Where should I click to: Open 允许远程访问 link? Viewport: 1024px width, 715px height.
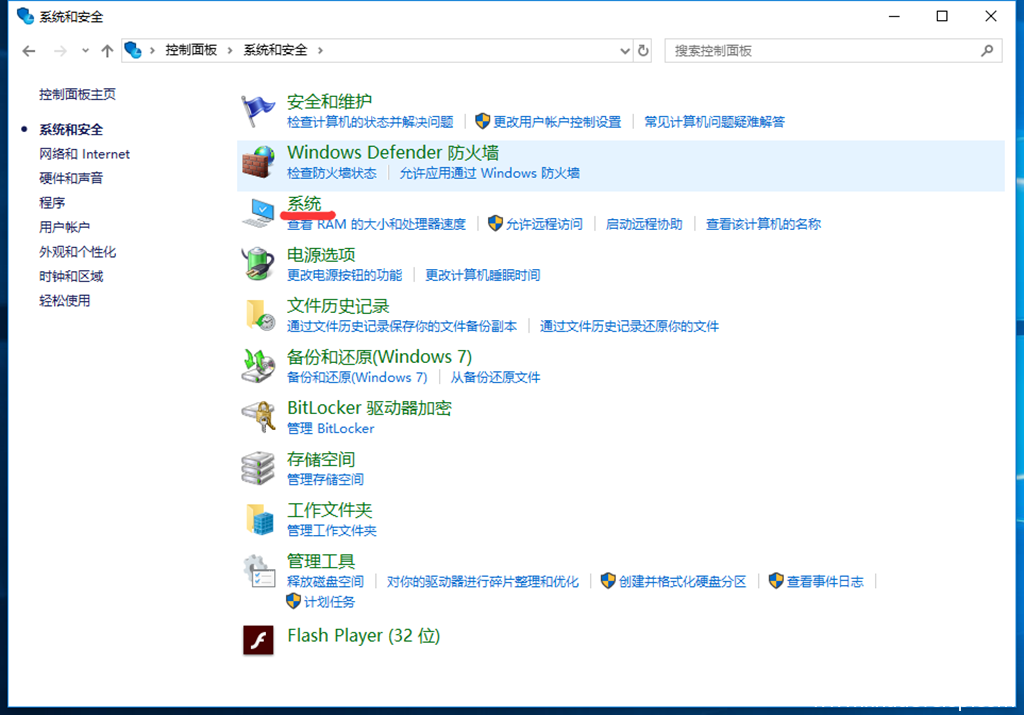click(544, 224)
